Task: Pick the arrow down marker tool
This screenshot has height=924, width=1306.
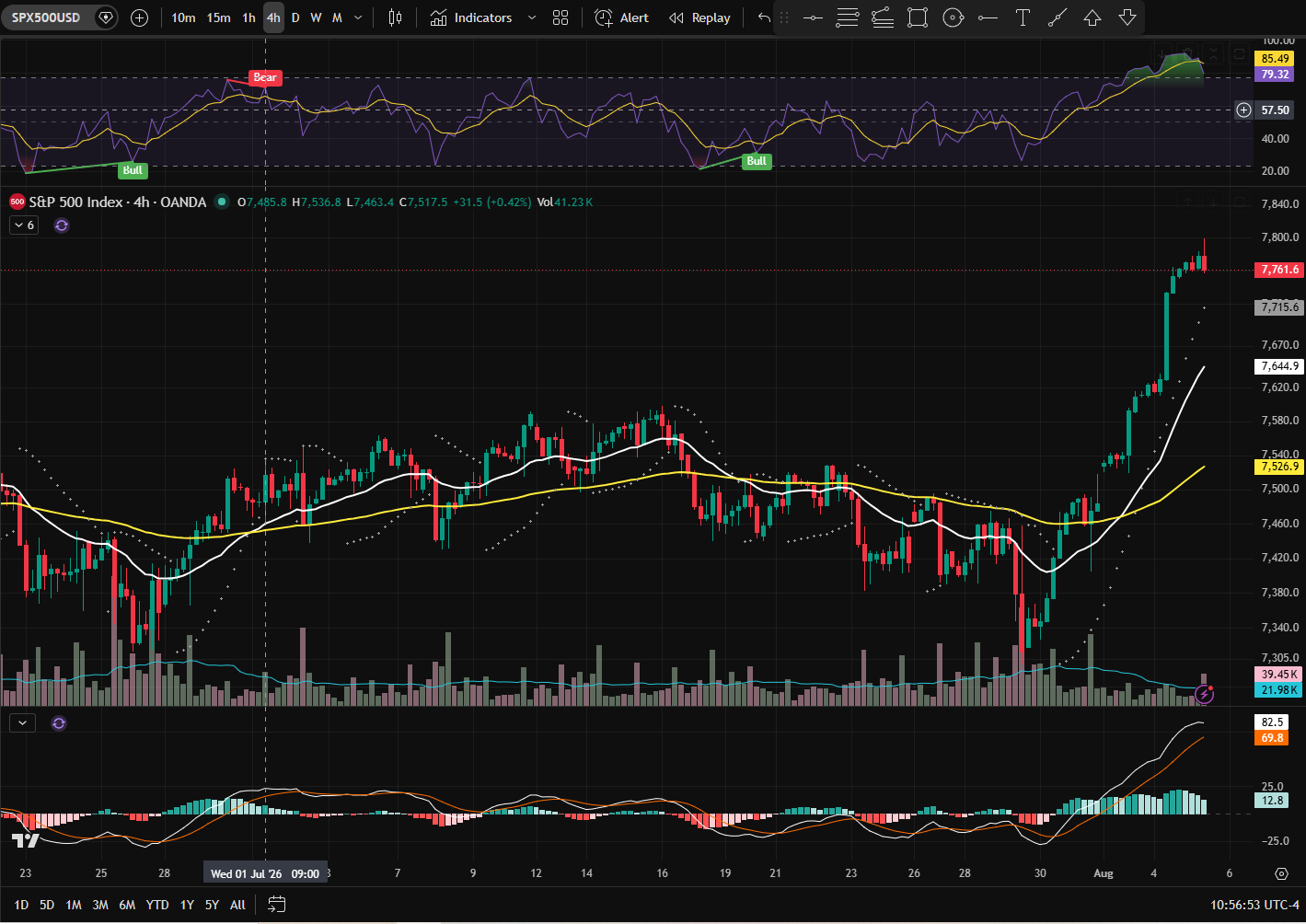Action: (x=1127, y=17)
